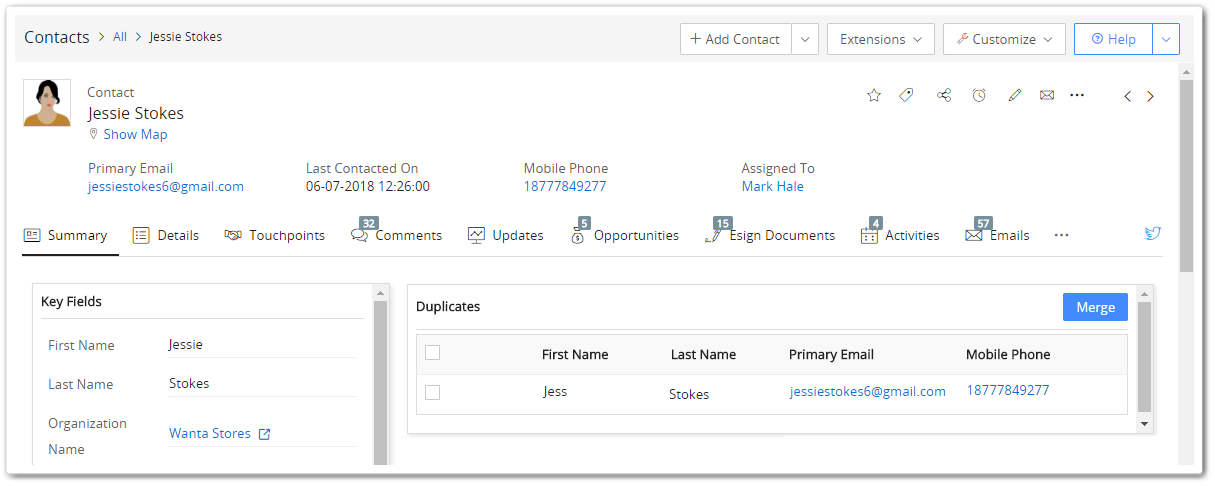Expand the Add Contact dropdown arrow
Image resolution: width=1215 pixels, height=486 pixels.
(x=805, y=39)
